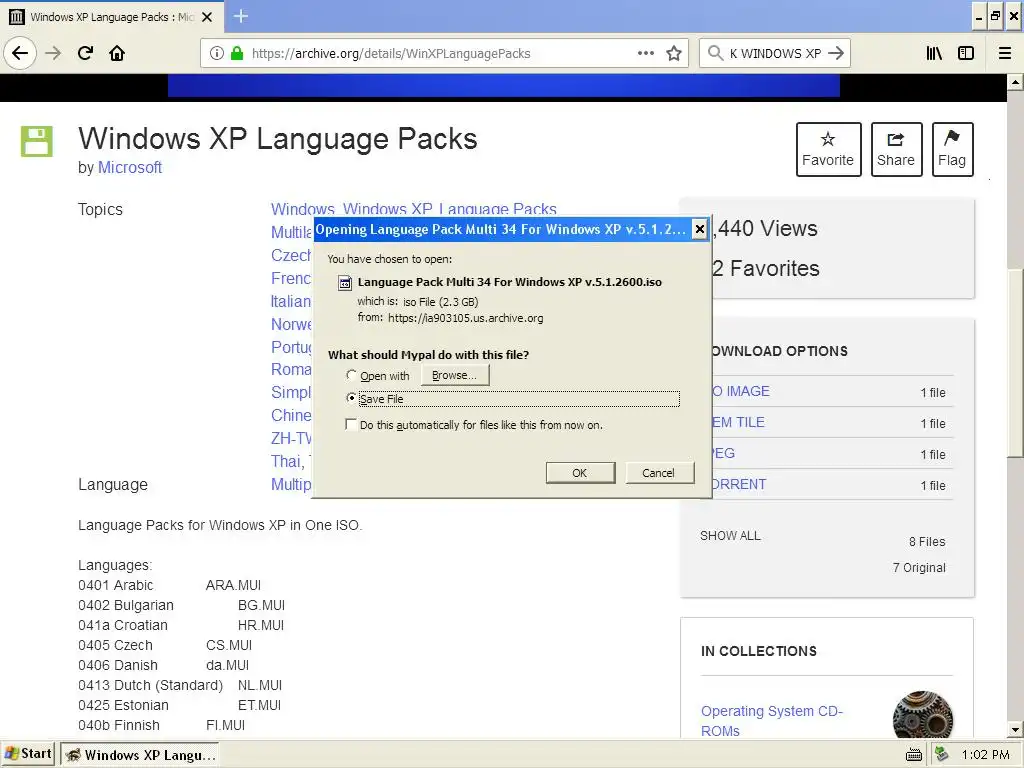1024x768 pixels.
Task: Click the green floppy disk software icon
Action: coord(37,141)
